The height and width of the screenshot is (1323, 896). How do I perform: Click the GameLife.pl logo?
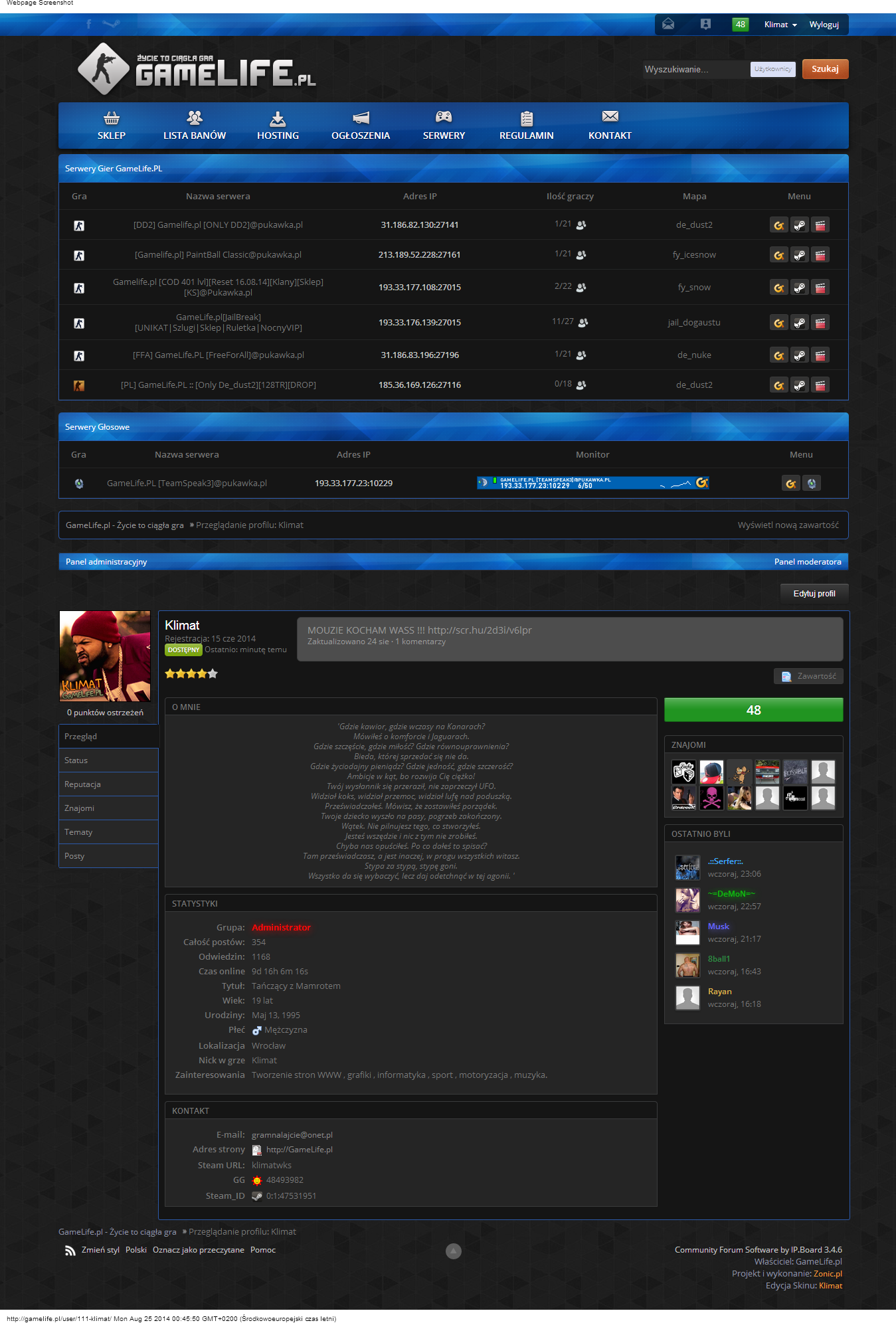pyautogui.click(x=197, y=68)
